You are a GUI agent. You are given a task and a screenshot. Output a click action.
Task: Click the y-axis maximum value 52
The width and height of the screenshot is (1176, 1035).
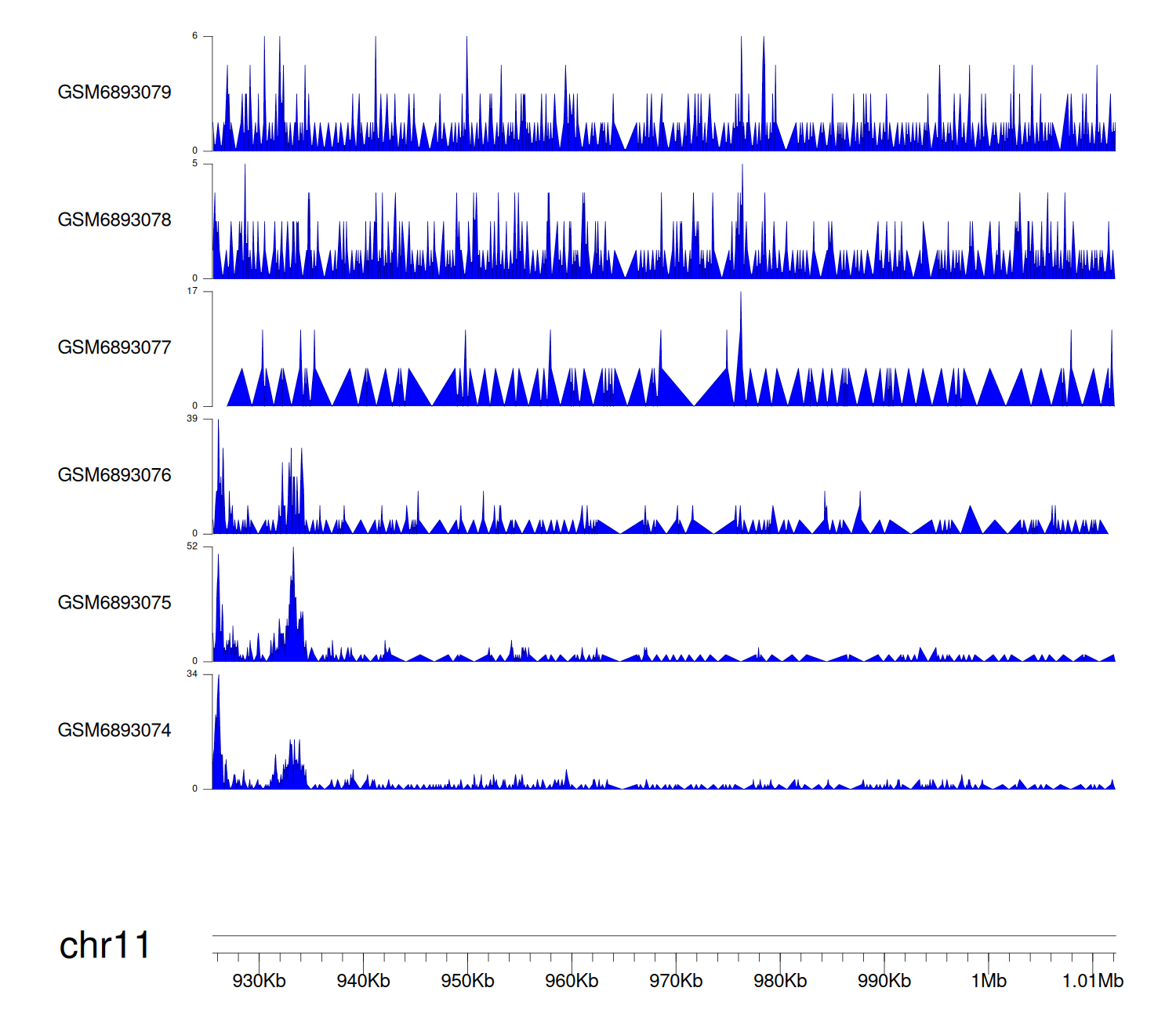coord(192,547)
